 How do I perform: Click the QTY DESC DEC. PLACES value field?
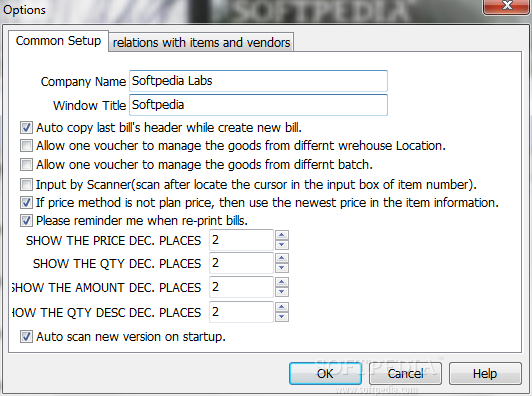241,312
